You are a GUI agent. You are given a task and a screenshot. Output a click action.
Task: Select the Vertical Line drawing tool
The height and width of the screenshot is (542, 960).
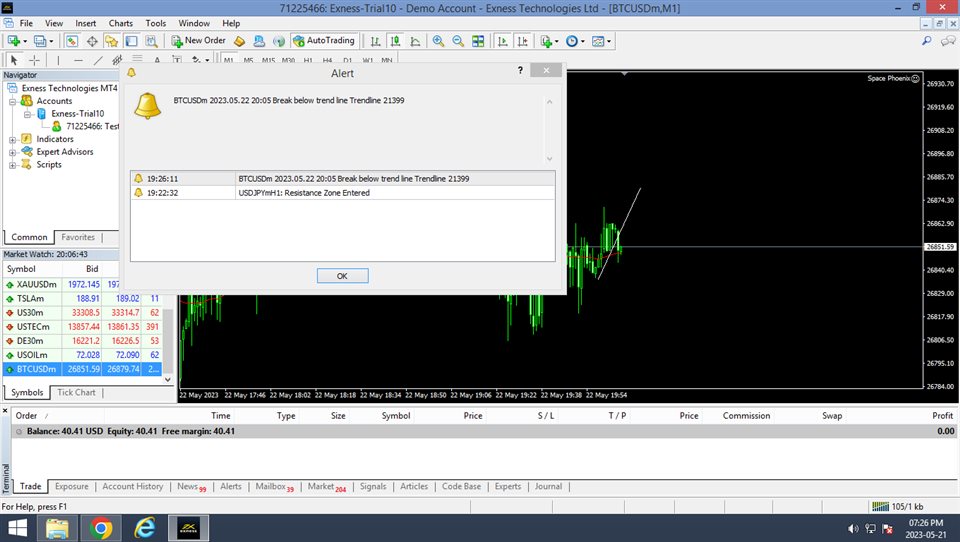click(58, 60)
